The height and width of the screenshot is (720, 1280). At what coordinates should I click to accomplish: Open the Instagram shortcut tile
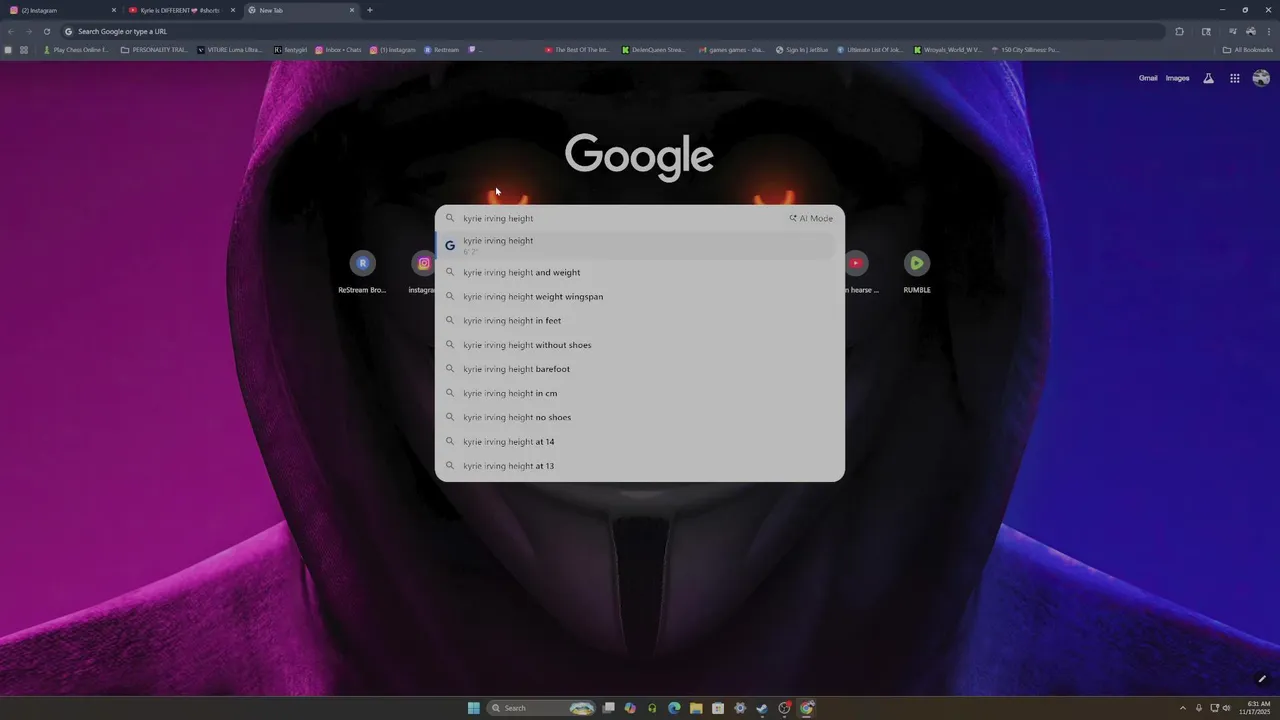tap(423, 272)
